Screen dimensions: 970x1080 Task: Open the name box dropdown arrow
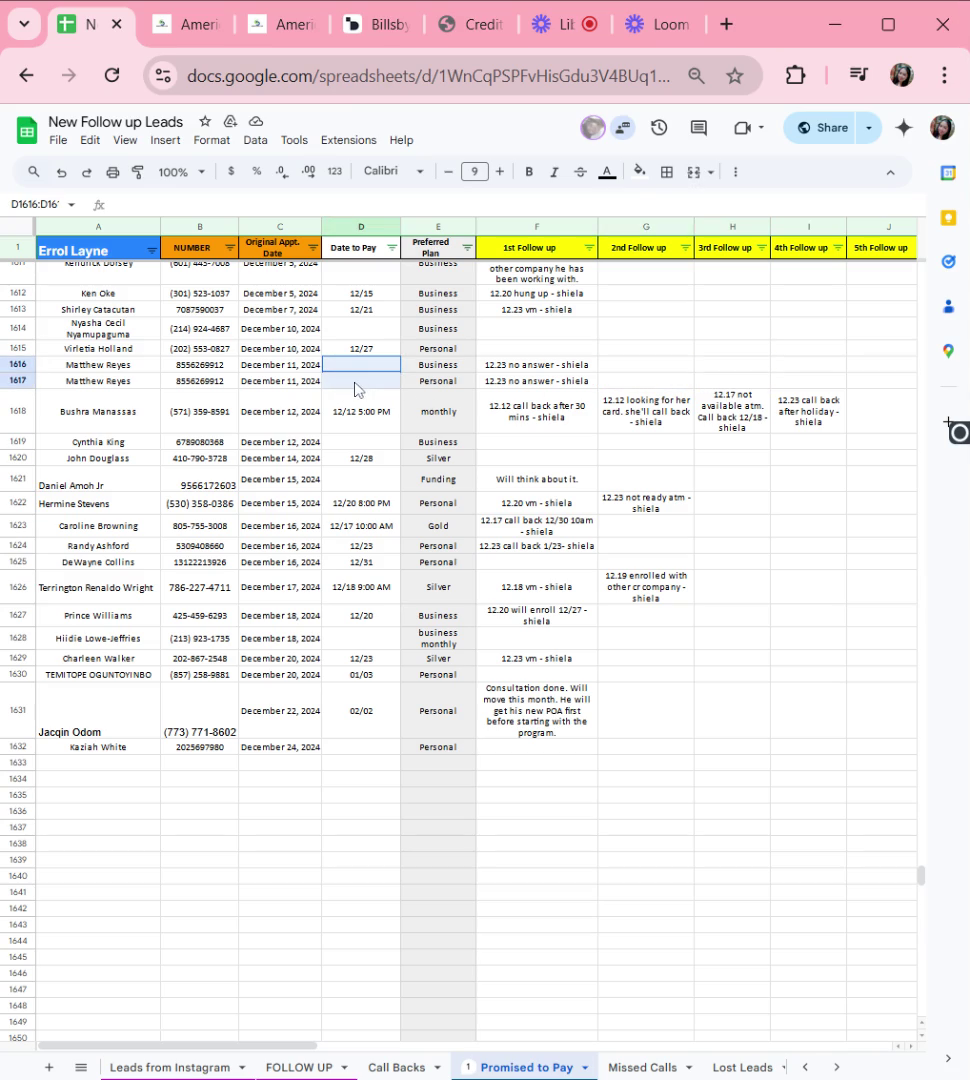click(71, 205)
